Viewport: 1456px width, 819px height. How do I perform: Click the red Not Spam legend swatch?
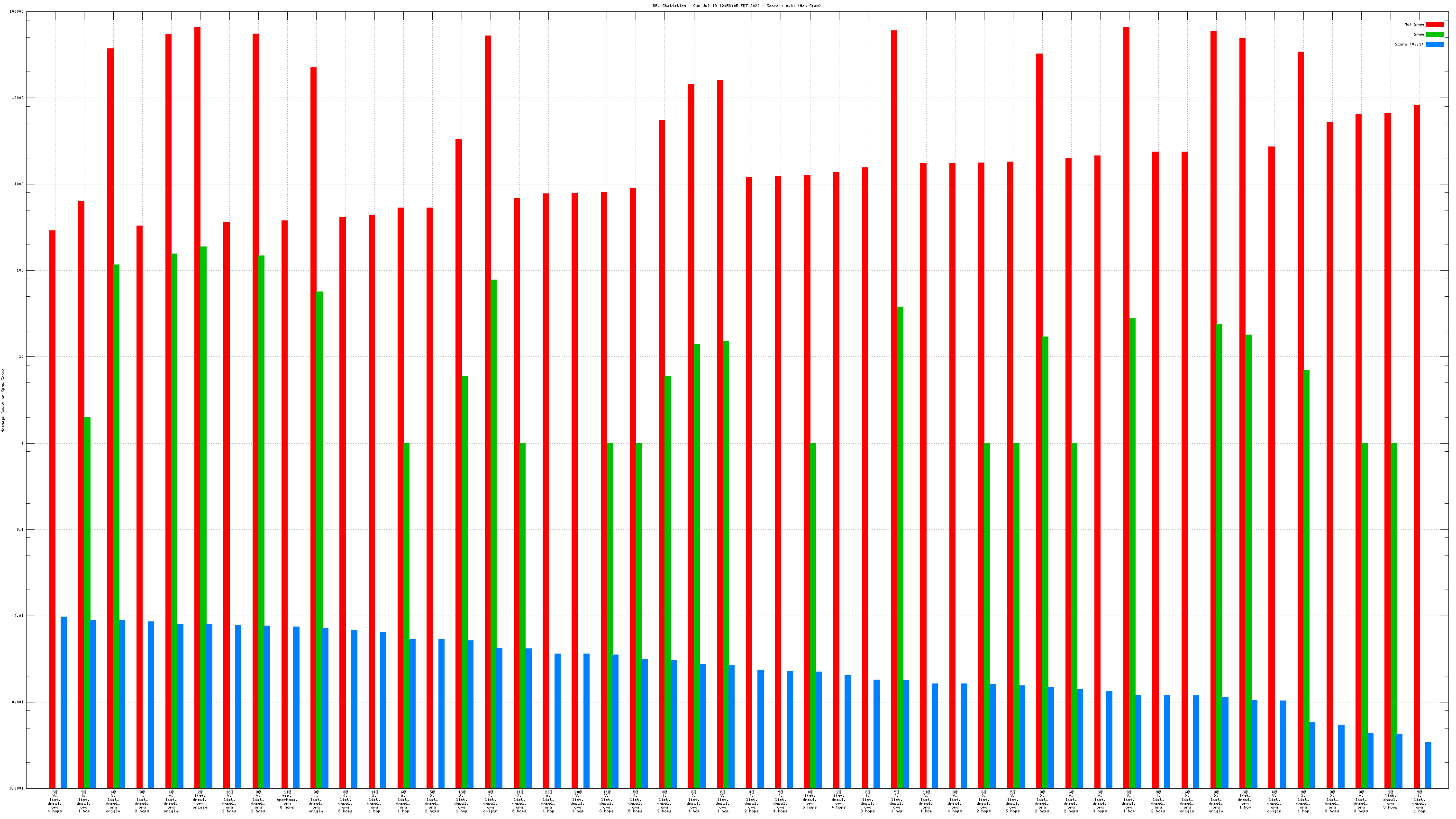pyautogui.click(x=1435, y=24)
